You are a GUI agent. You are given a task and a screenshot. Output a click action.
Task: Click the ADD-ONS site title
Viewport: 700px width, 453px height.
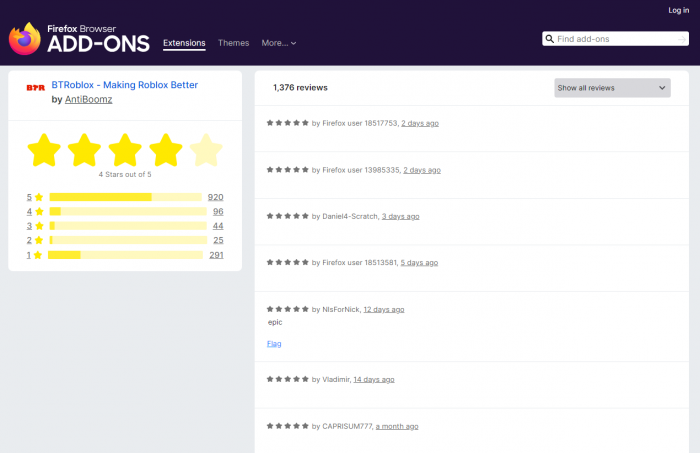[x=98, y=44]
